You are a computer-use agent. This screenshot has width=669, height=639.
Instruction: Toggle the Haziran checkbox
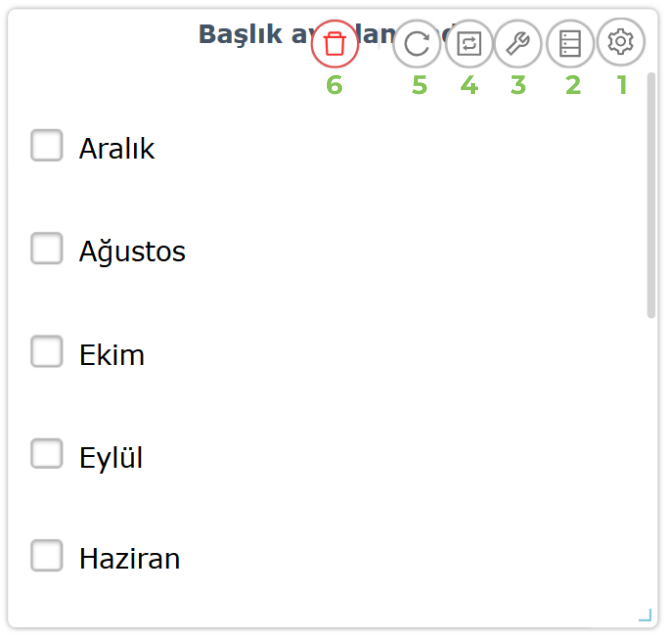[46, 556]
